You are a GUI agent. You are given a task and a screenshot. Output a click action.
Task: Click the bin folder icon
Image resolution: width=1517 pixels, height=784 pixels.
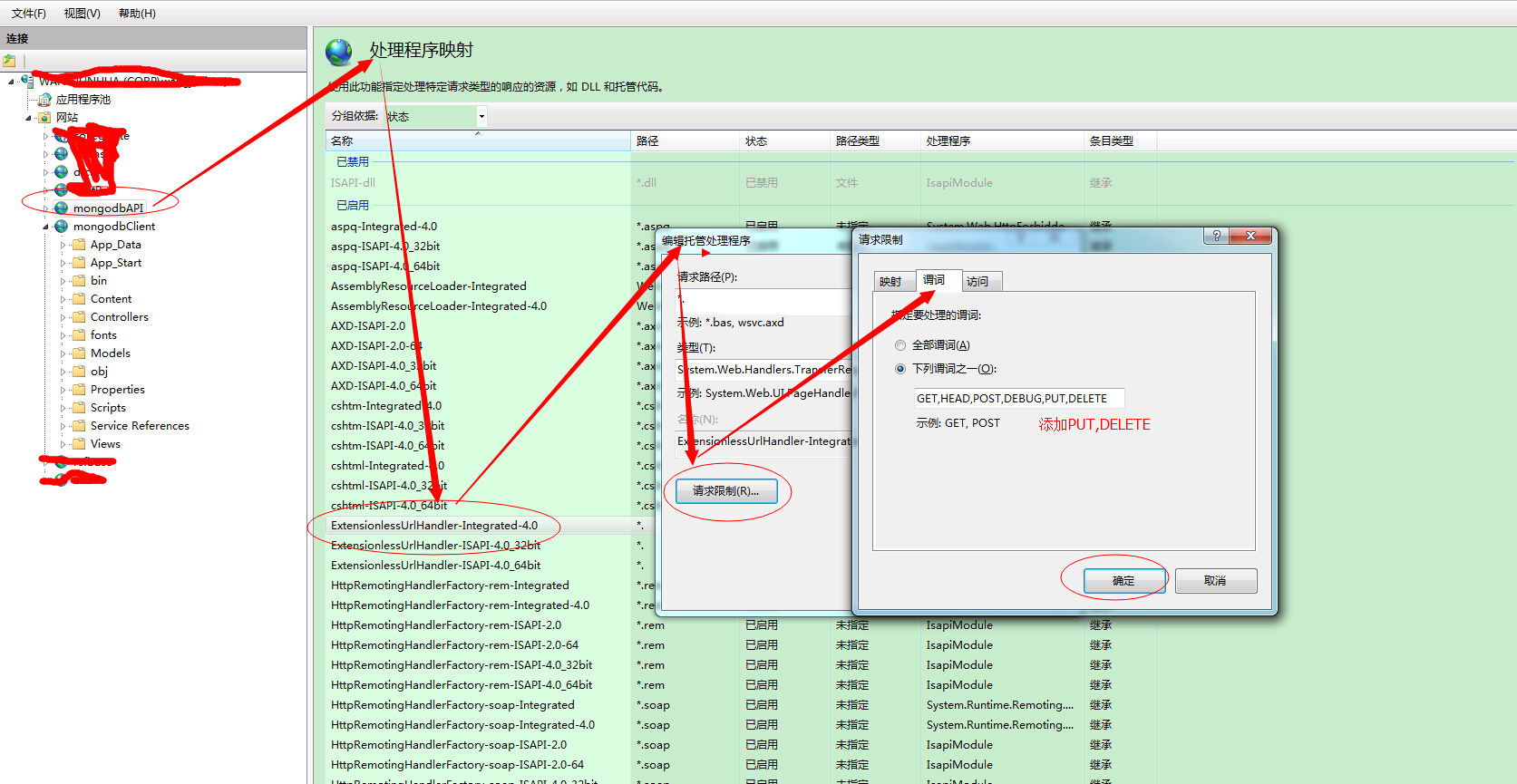coord(79,281)
